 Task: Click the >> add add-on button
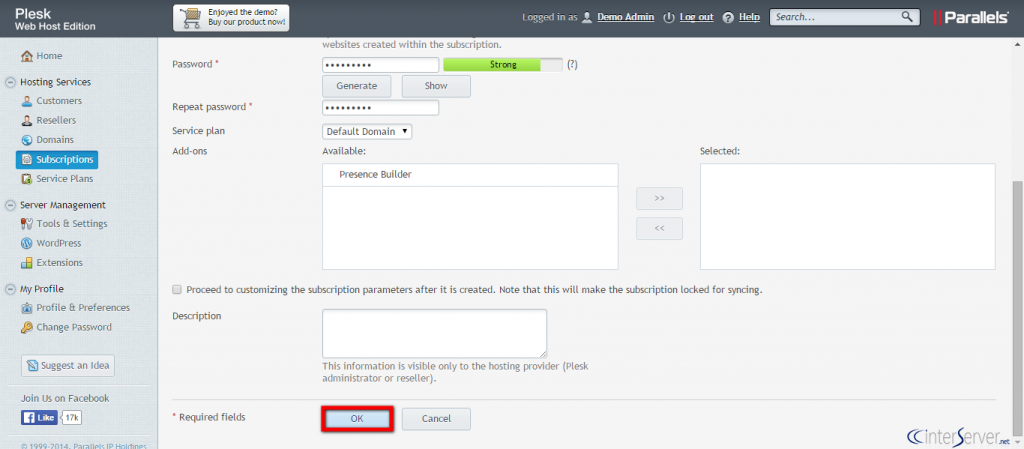(660, 198)
